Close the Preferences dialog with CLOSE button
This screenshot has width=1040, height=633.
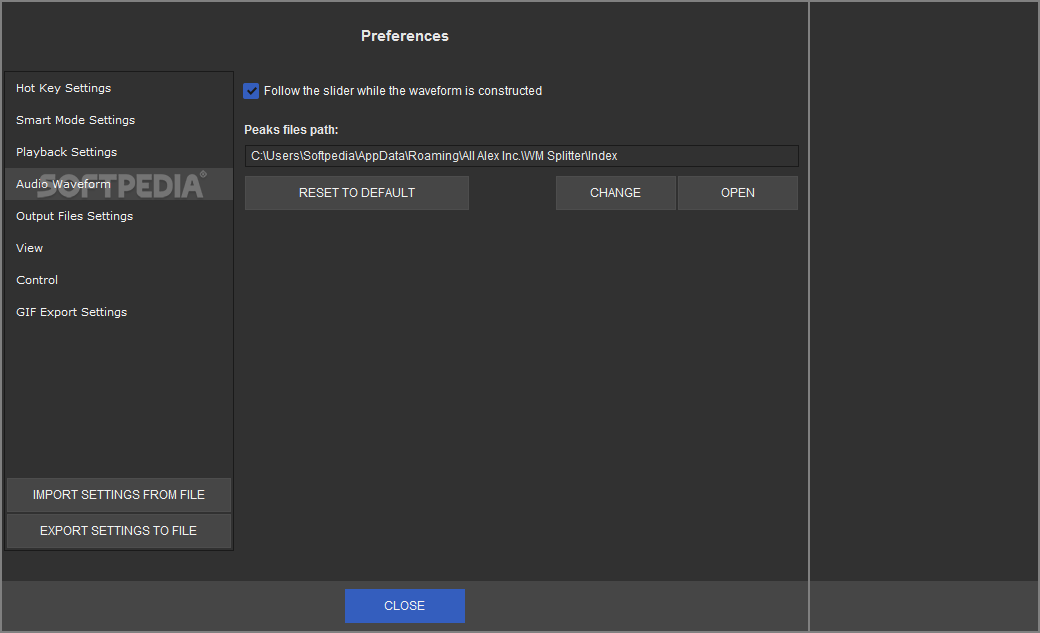click(404, 606)
